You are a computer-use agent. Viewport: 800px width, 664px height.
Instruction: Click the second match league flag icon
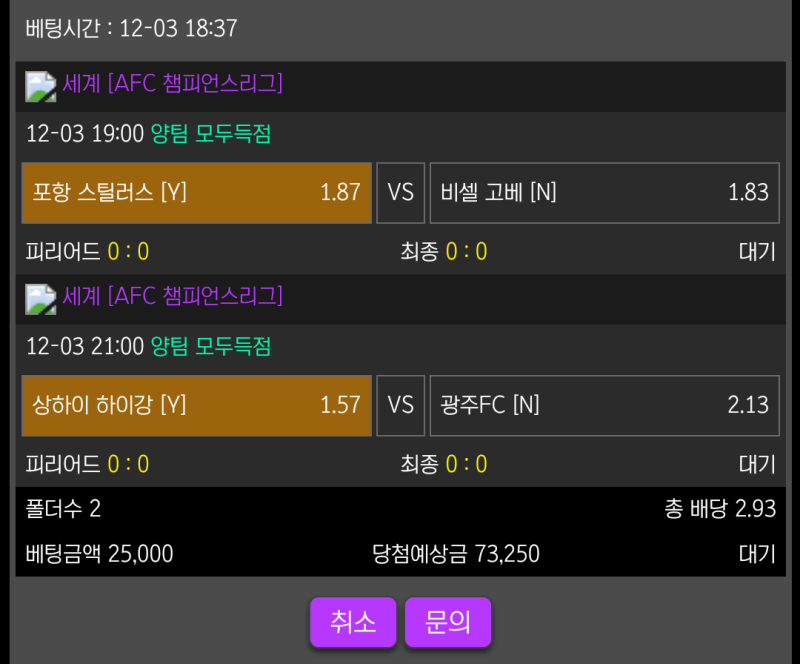point(40,298)
